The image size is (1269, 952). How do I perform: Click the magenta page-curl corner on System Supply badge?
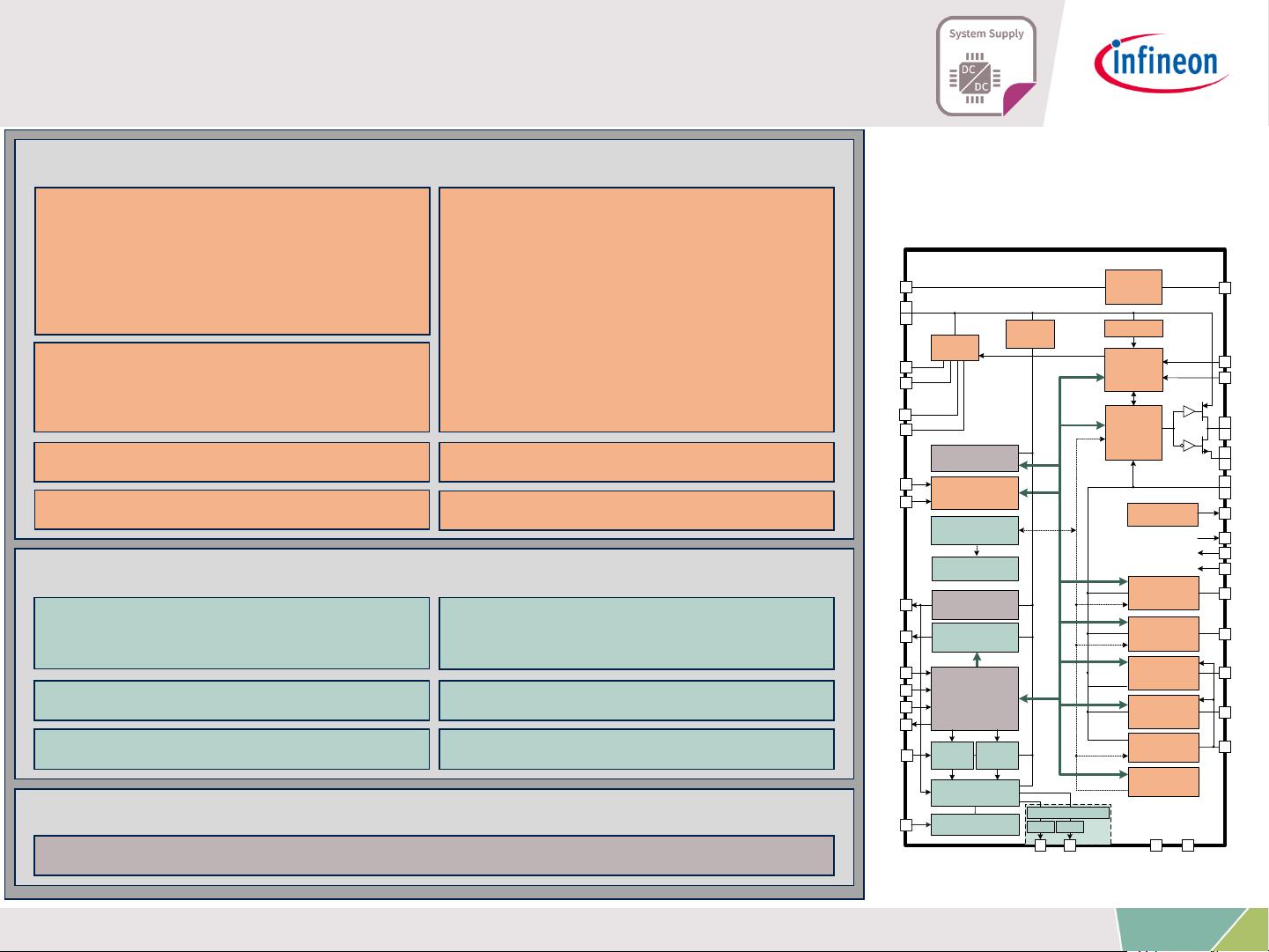click(x=1020, y=97)
